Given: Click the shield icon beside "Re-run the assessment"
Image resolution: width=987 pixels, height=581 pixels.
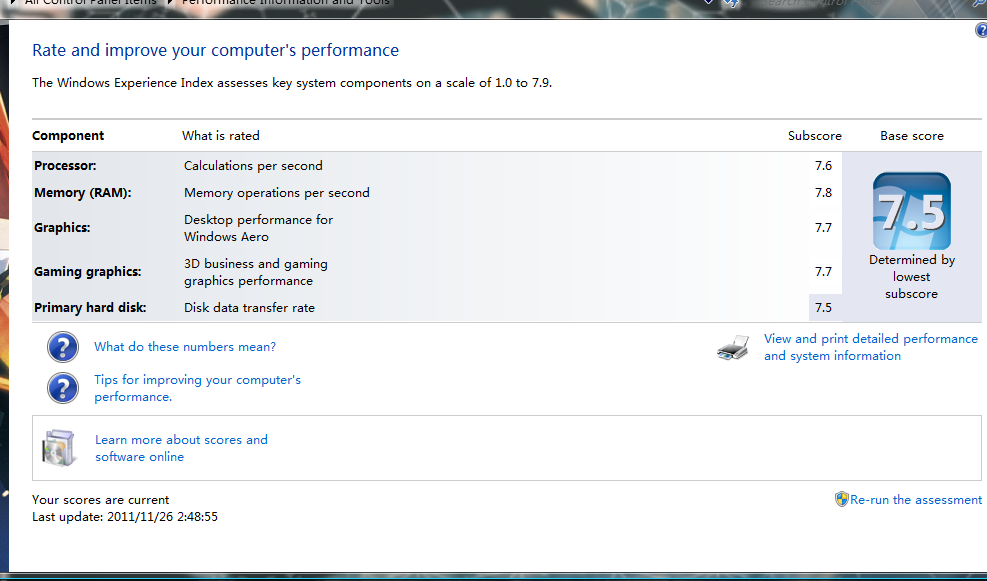Looking at the screenshot, I should [x=842, y=499].
